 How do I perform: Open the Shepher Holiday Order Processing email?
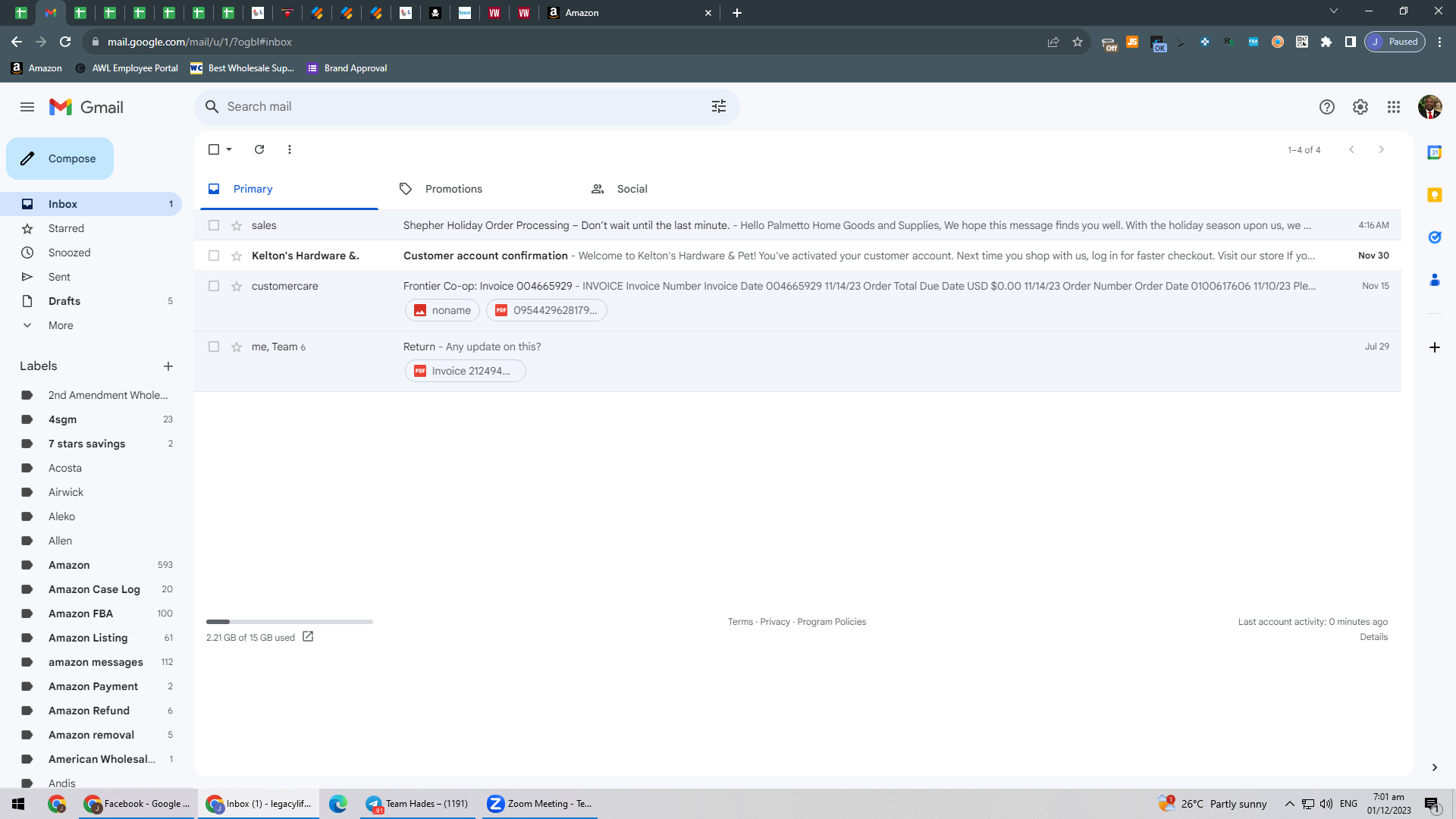click(x=797, y=225)
